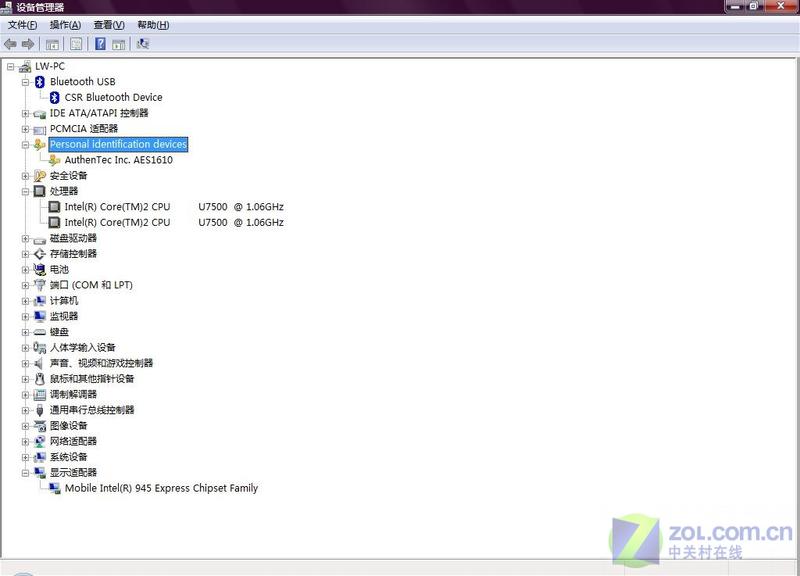Click the CSR Bluetooth Device icon
This screenshot has height=576, width=800.
(55, 97)
